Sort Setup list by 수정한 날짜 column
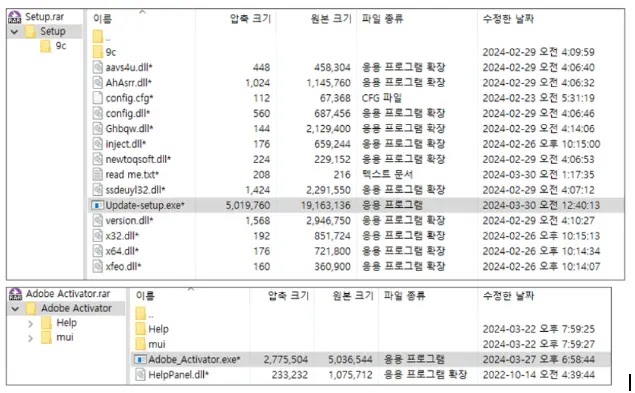Screen dimensions: 635x393 [x=508, y=19]
